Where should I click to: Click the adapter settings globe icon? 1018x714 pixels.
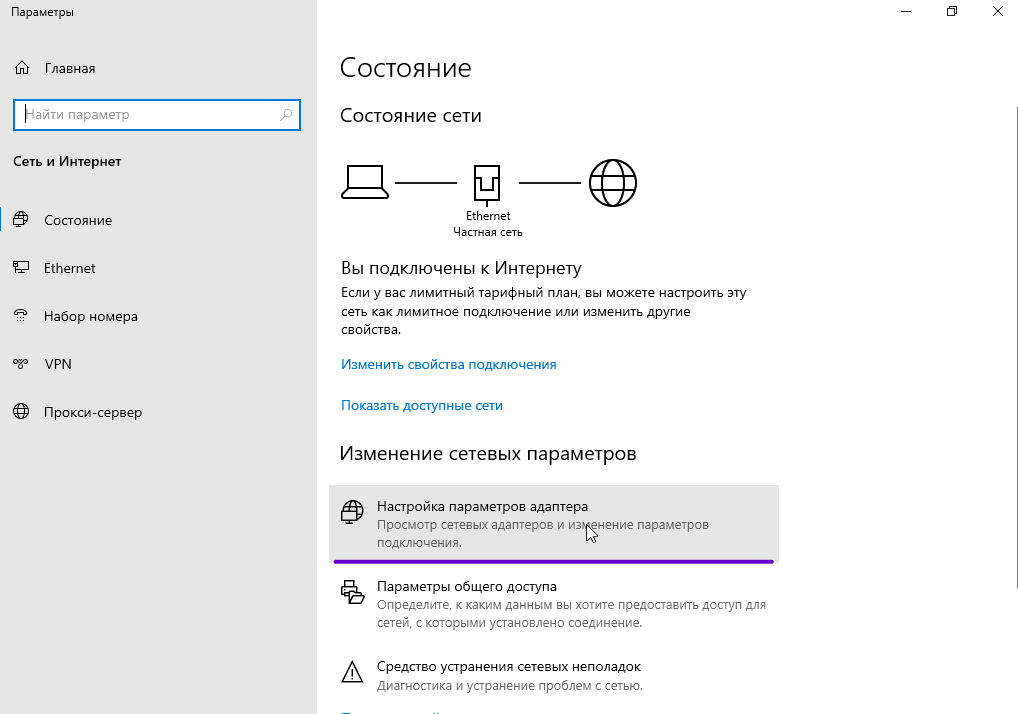352,512
